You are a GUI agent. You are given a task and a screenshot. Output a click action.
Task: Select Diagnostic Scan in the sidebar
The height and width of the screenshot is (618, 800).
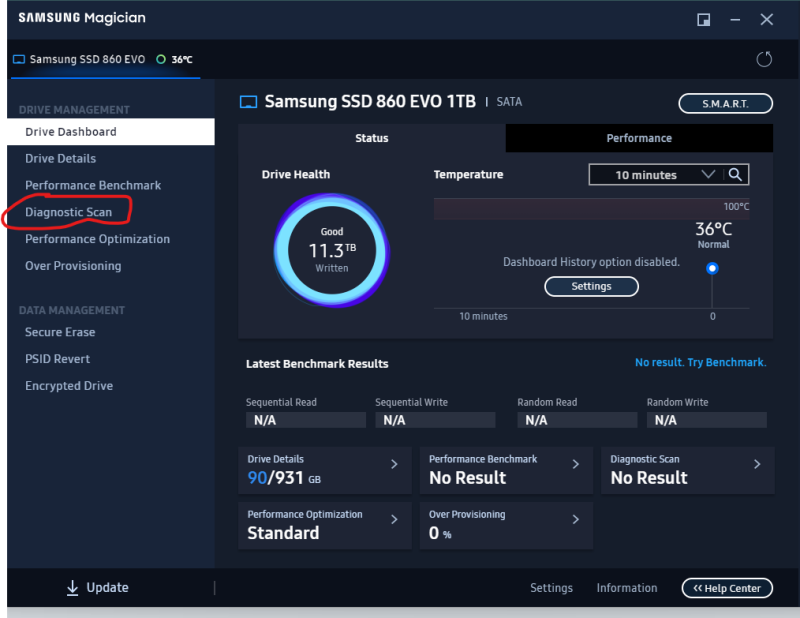68,212
